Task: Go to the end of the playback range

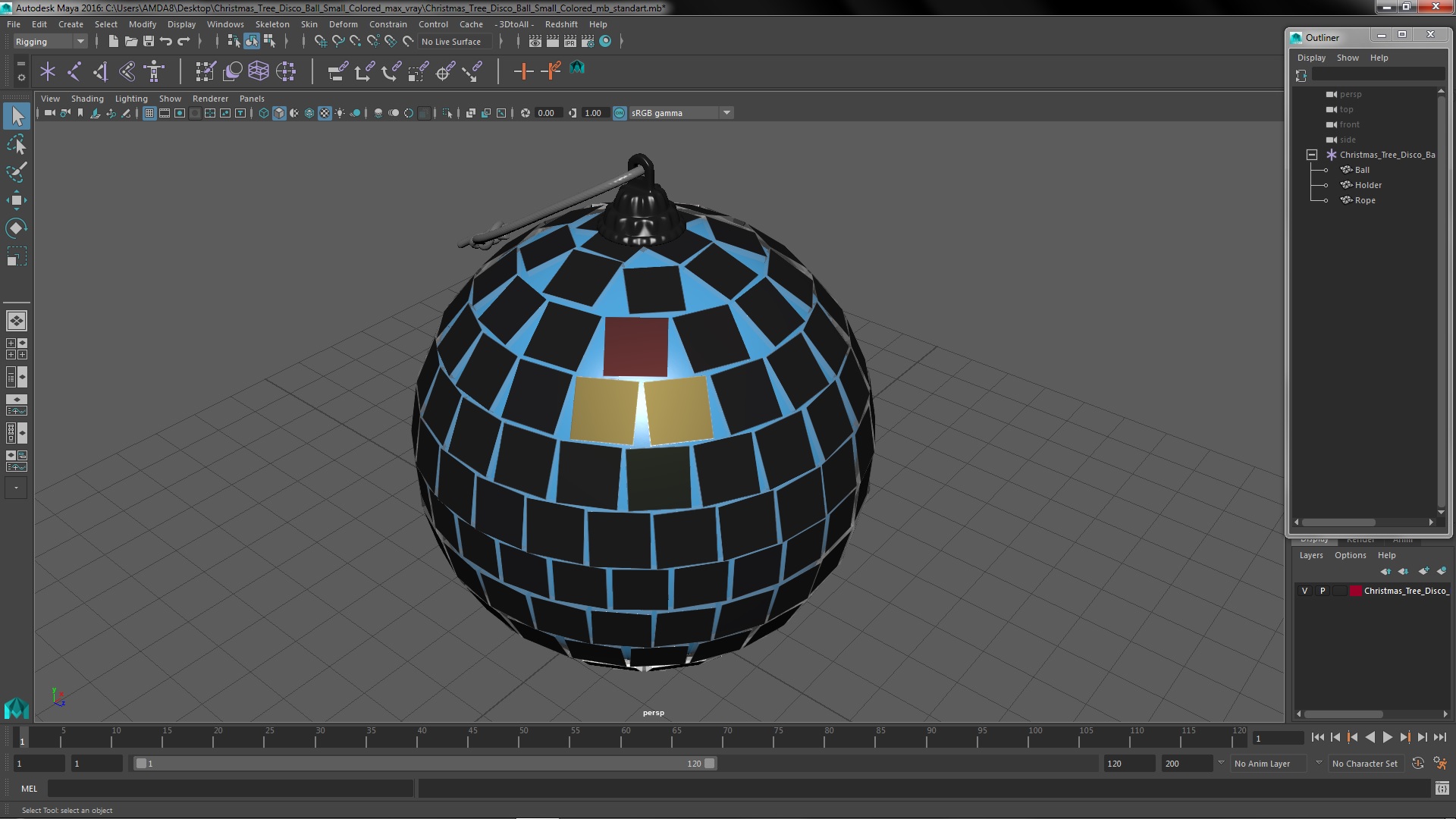Action: [1439, 737]
